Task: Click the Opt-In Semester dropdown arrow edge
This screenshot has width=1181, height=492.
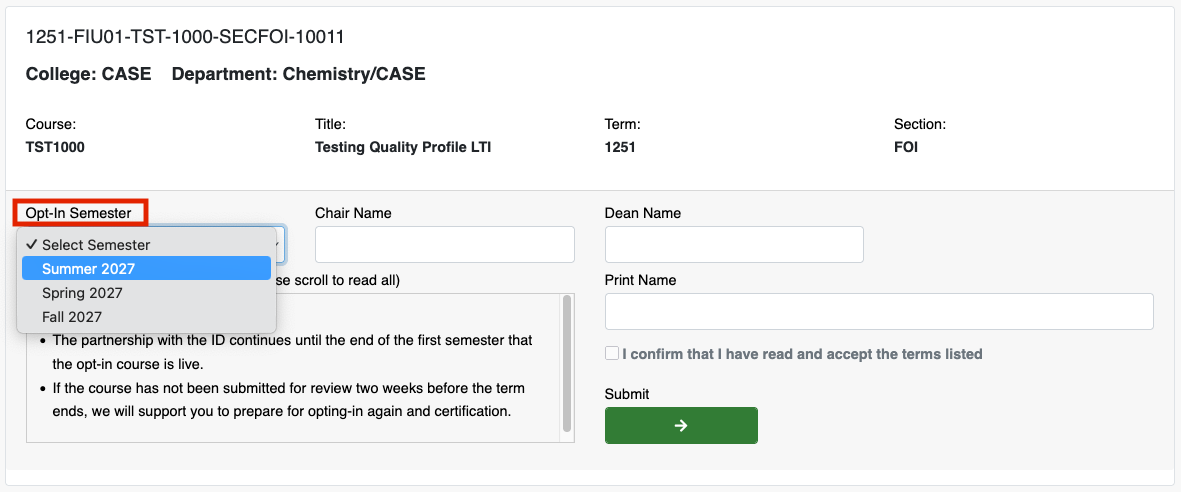Action: tap(280, 244)
